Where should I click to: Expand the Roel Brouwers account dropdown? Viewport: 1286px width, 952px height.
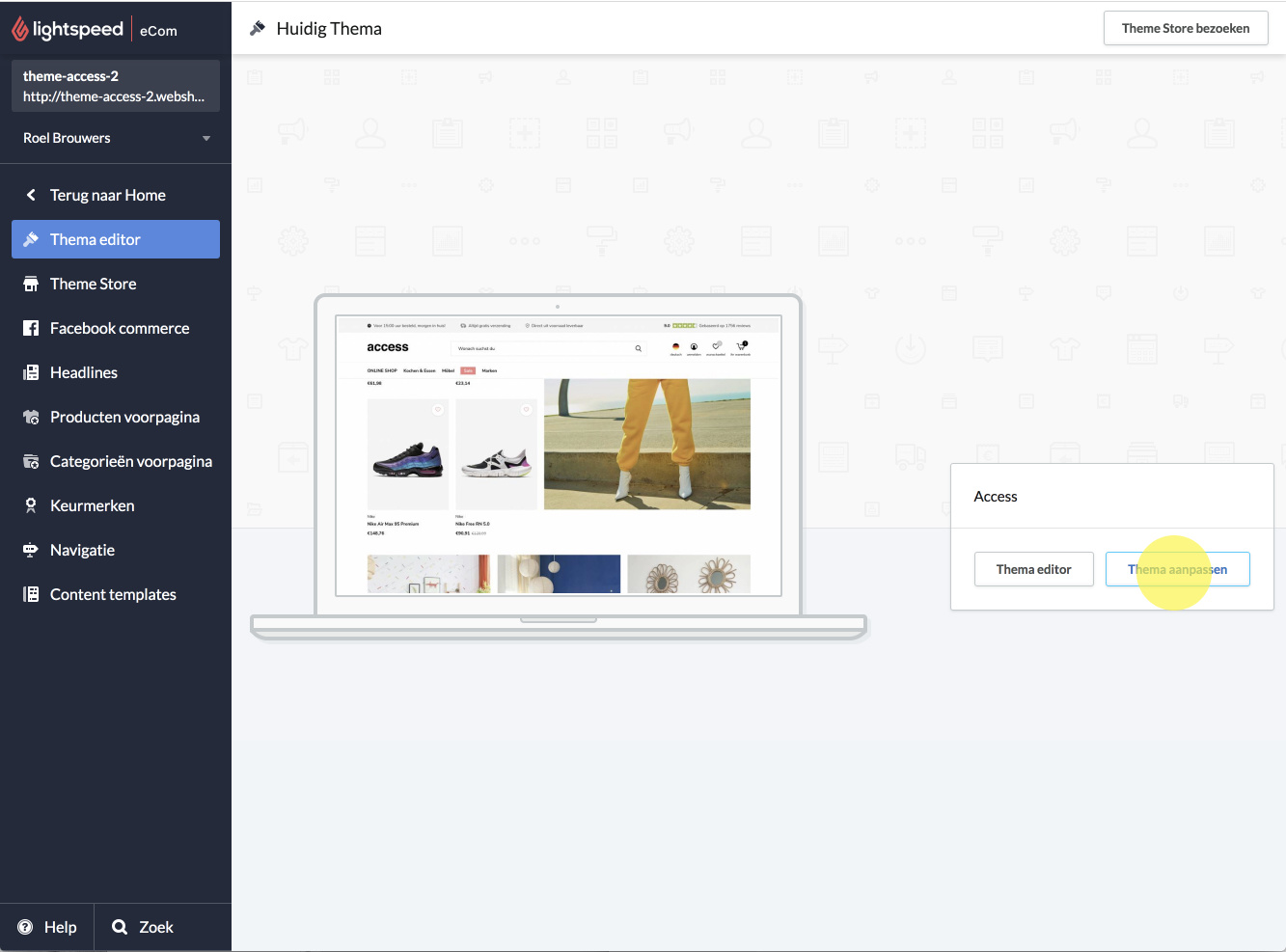pyautogui.click(x=205, y=138)
